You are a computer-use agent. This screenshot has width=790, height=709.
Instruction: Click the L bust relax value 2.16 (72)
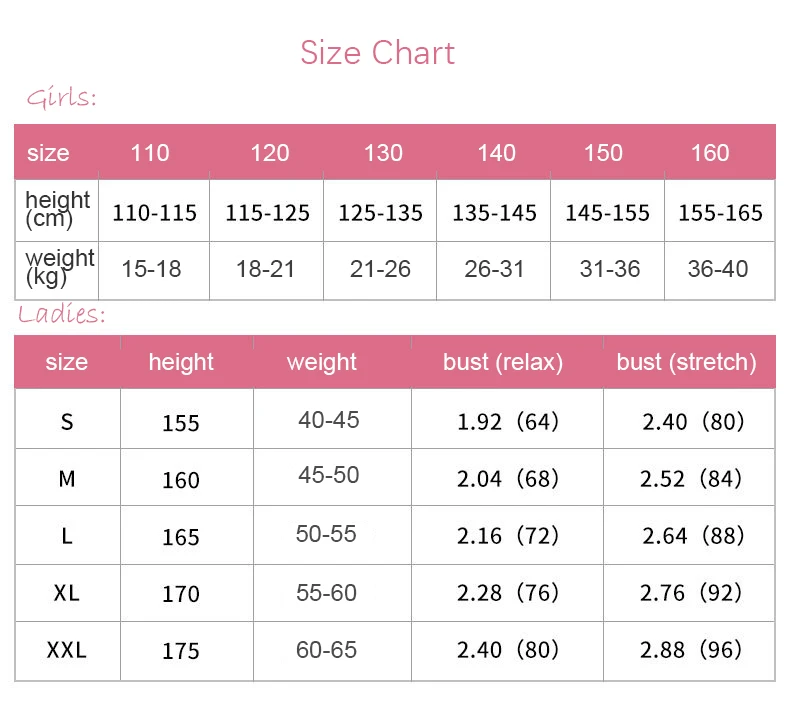507,536
